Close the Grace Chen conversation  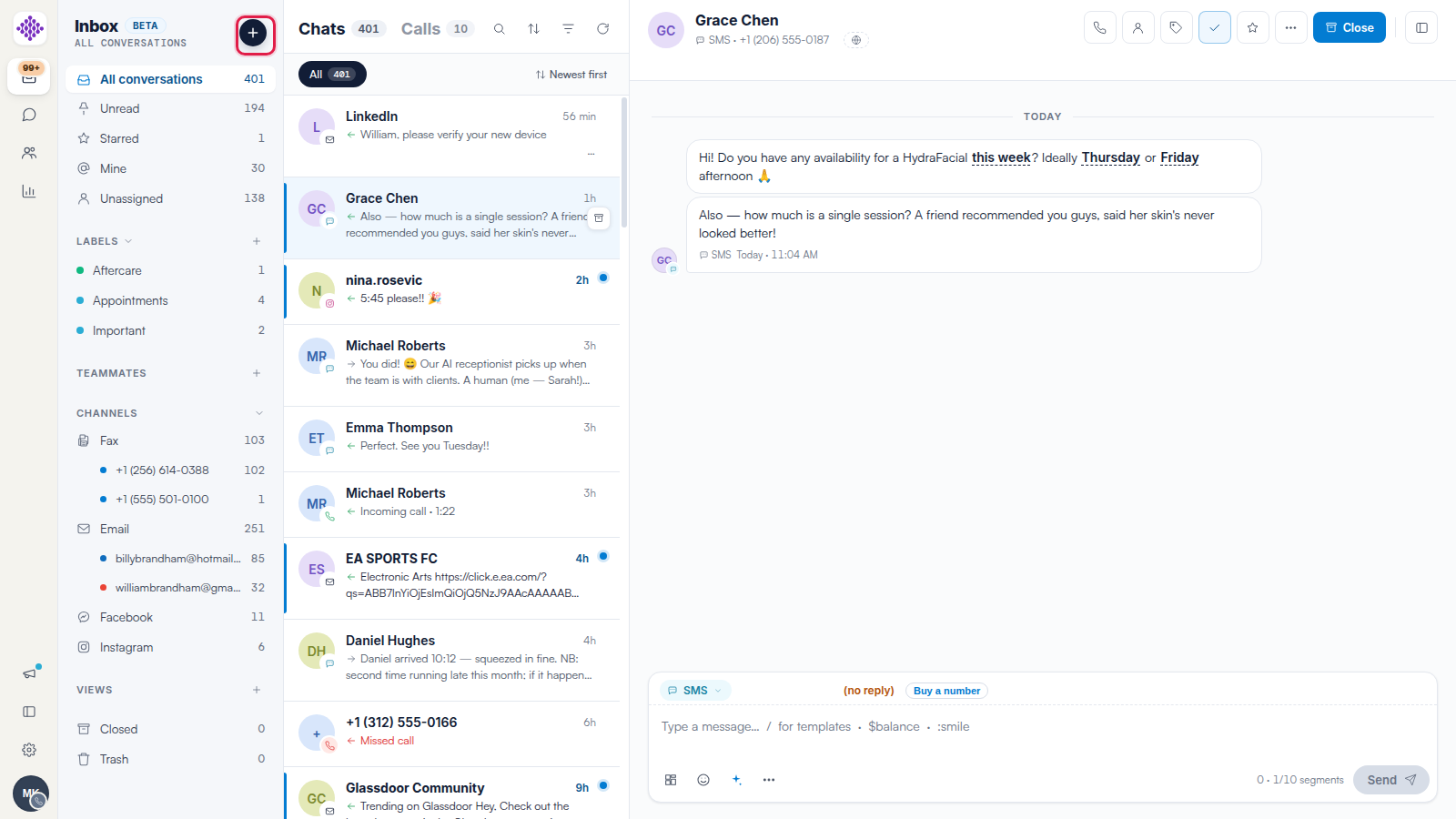[x=1350, y=27]
